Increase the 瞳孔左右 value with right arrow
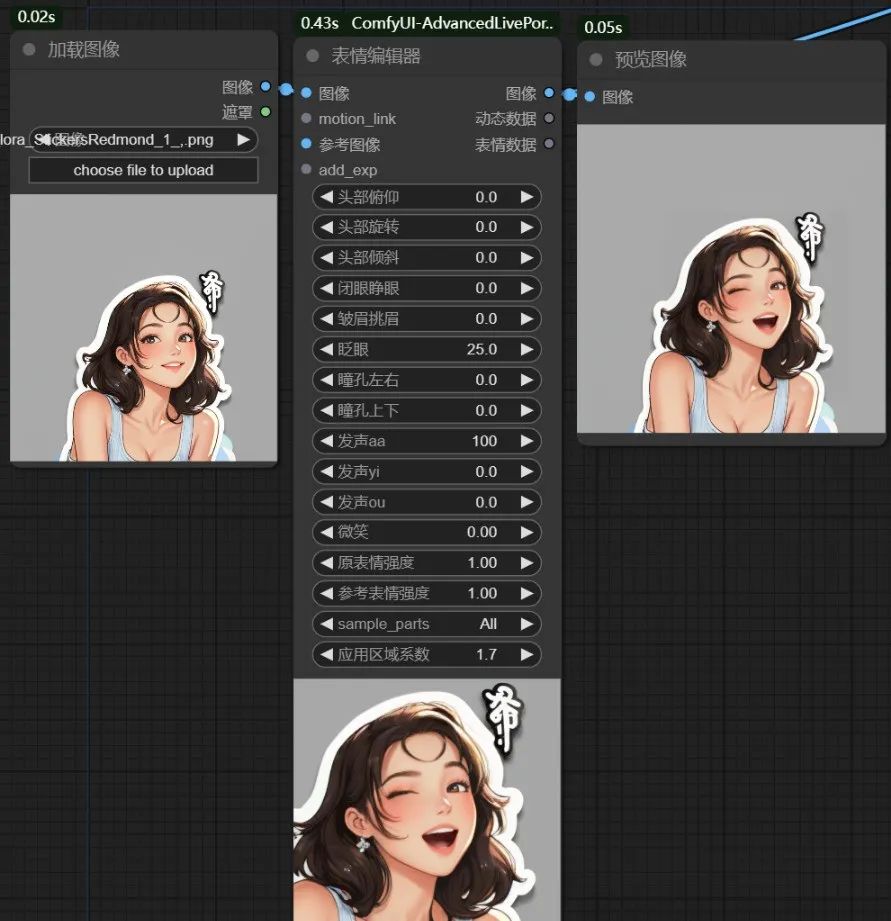Image resolution: width=891 pixels, height=921 pixels. pyautogui.click(x=527, y=380)
